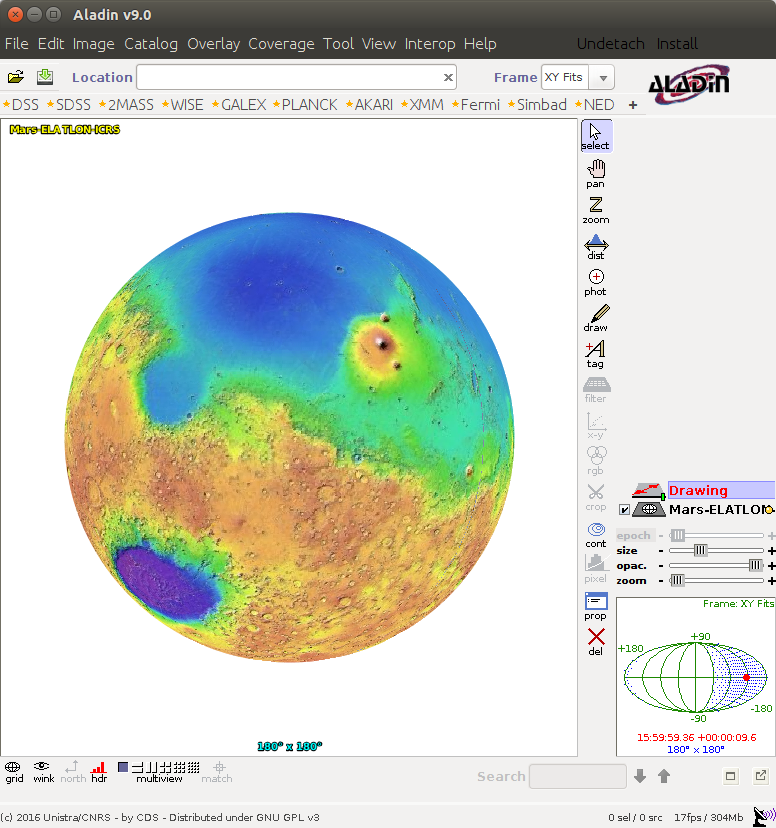Open the Coverage menu
Image resolution: width=776 pixels, height=828 pixels.
(281, 44)
